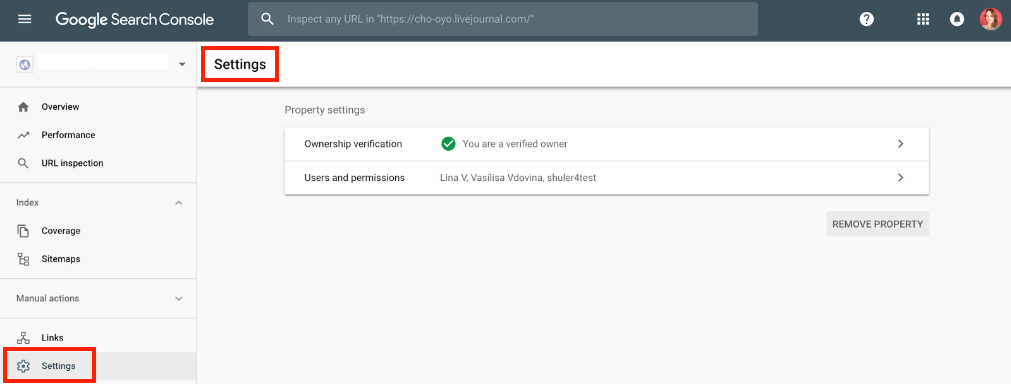
Task: Click Google Search Console logo
Action: [134, 19]
